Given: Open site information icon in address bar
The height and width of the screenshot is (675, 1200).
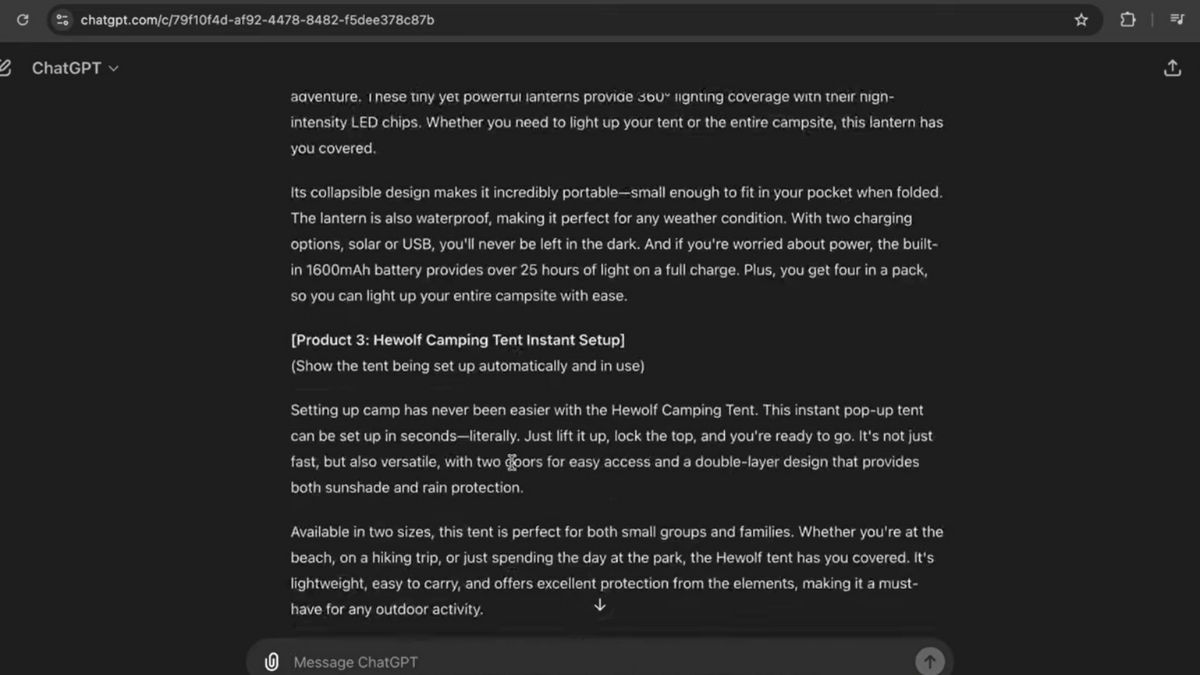Looking at the screenshot, I should pyautogui.click(x=62, y=20).
